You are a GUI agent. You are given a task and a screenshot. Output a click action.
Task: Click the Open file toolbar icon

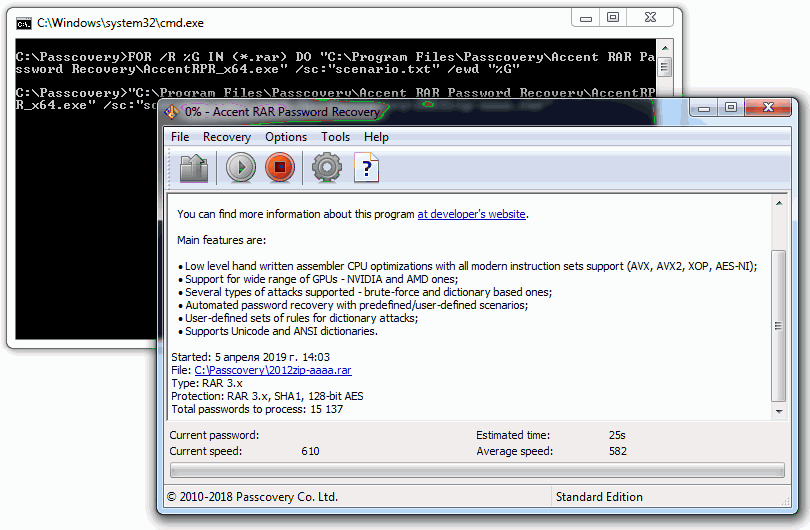click(194, 168)
